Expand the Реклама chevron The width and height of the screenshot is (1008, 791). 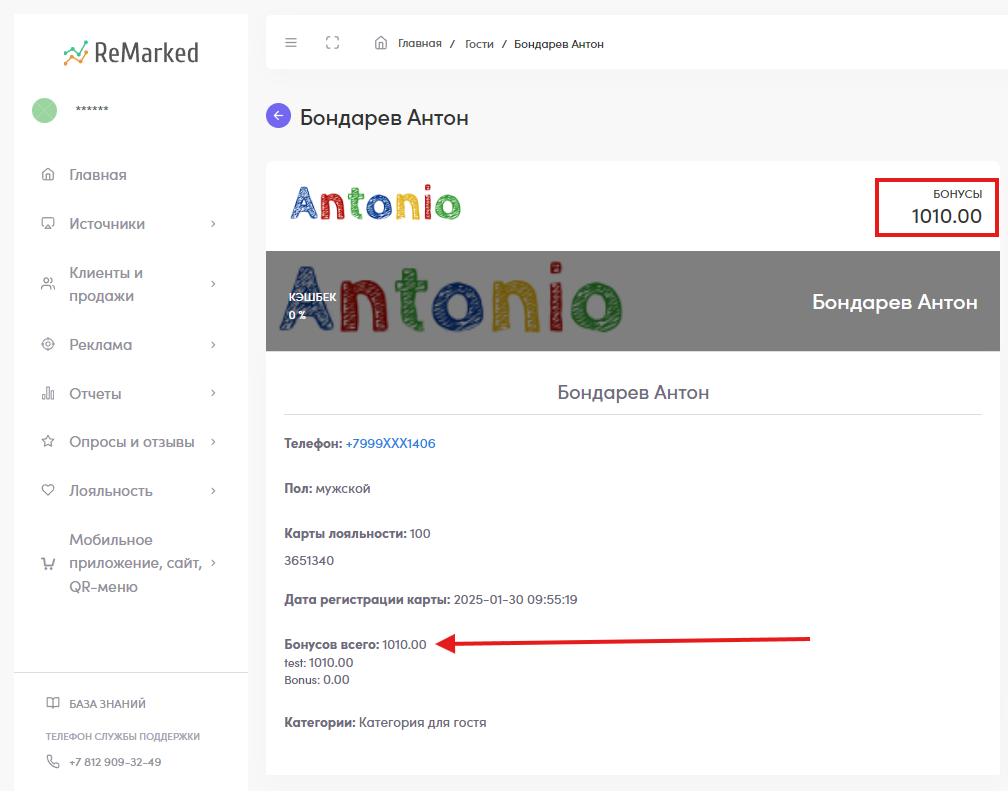tap(213, 345)
